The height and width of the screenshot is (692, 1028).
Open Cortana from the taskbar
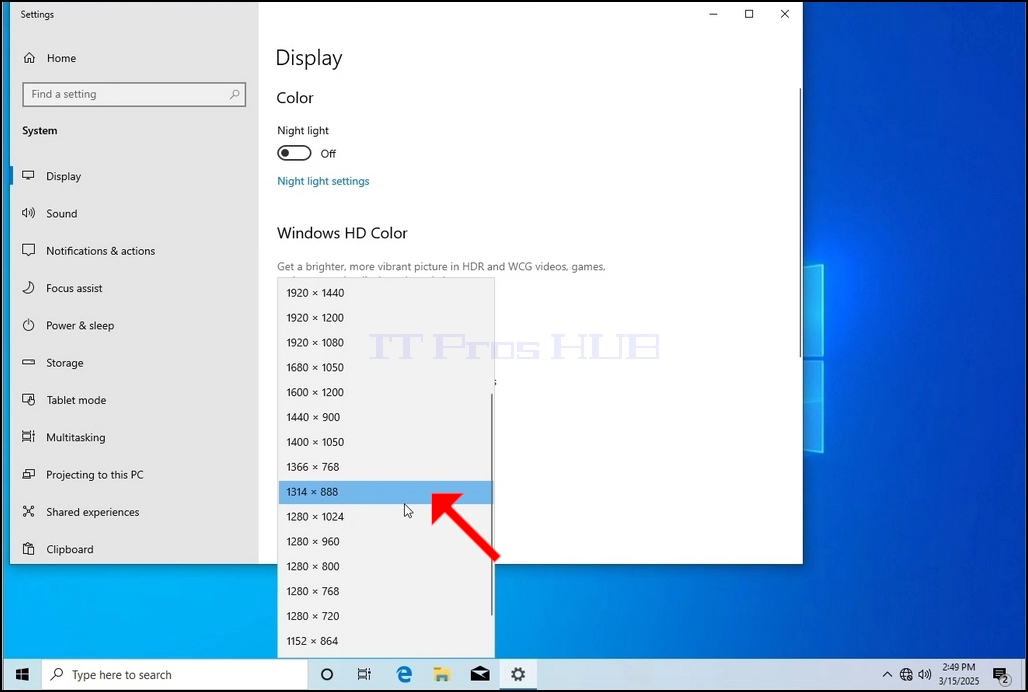[326, 674]
